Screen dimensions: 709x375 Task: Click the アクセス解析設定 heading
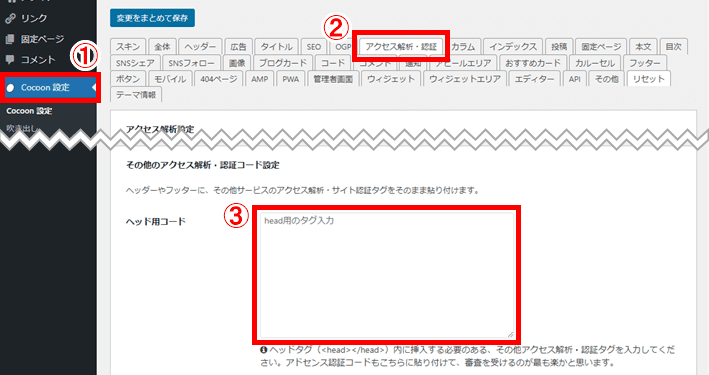[160, 129]
